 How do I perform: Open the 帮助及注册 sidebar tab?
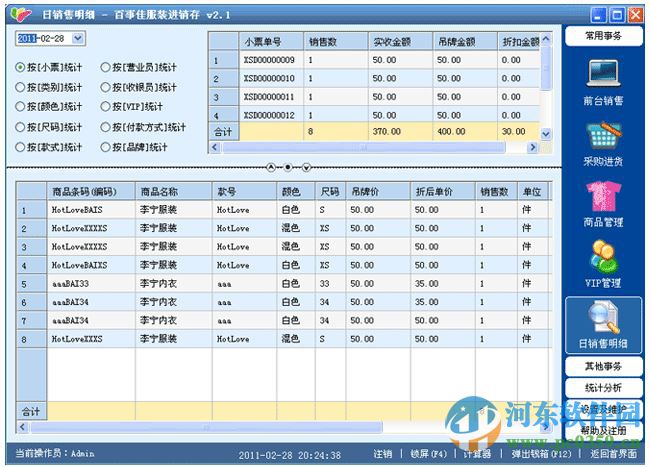(x=604, y=431)
